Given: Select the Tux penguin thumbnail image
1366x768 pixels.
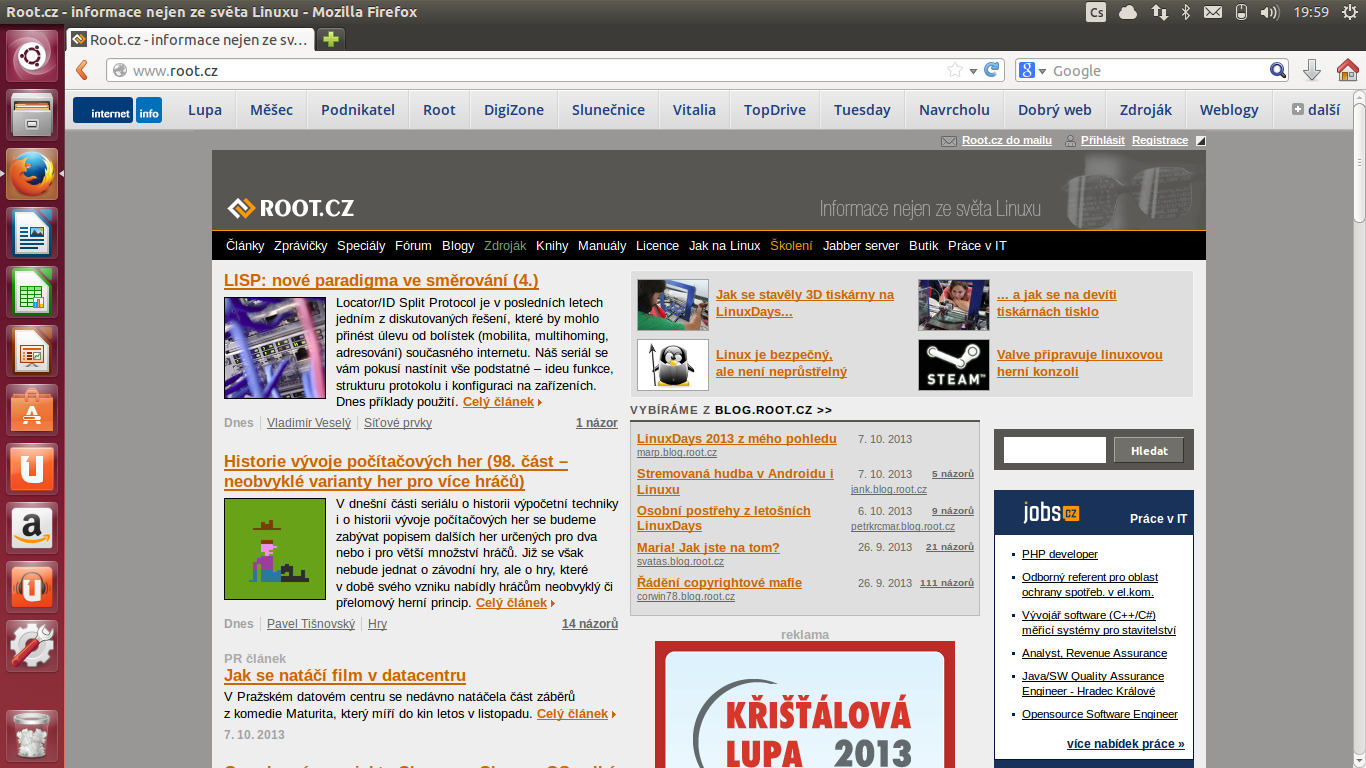Looking at the screenshot, I should click(672, 364).
